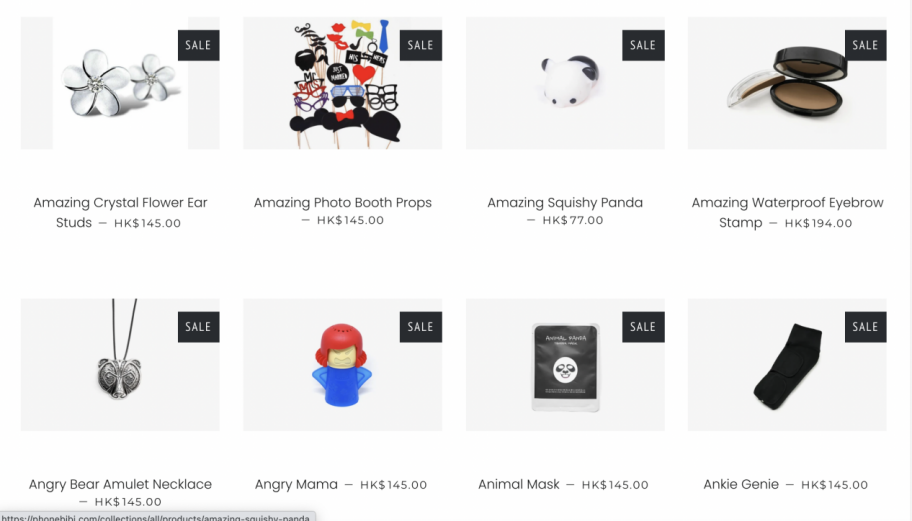Click the Angry Mama product title

tap(296, 484)
